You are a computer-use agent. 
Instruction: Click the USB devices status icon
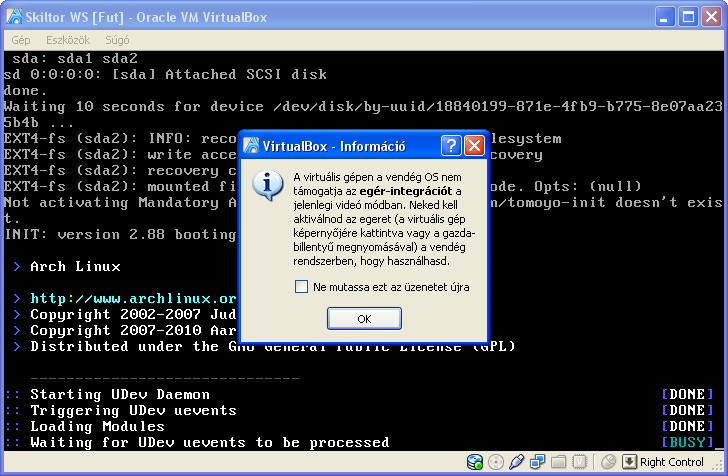pos(516,462)
